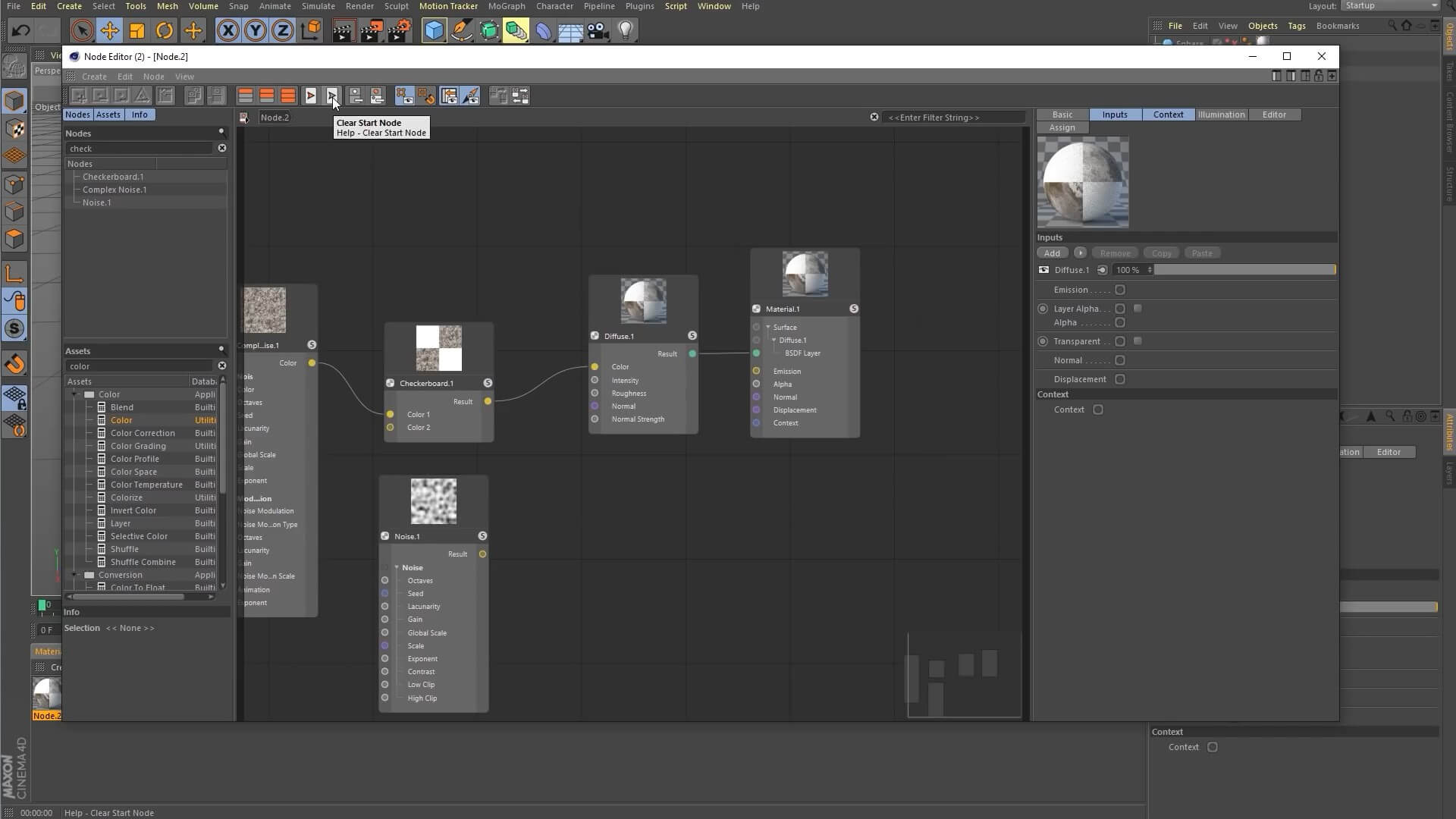
Task: Collapse the Color assets folder
Action: point(75,394)
